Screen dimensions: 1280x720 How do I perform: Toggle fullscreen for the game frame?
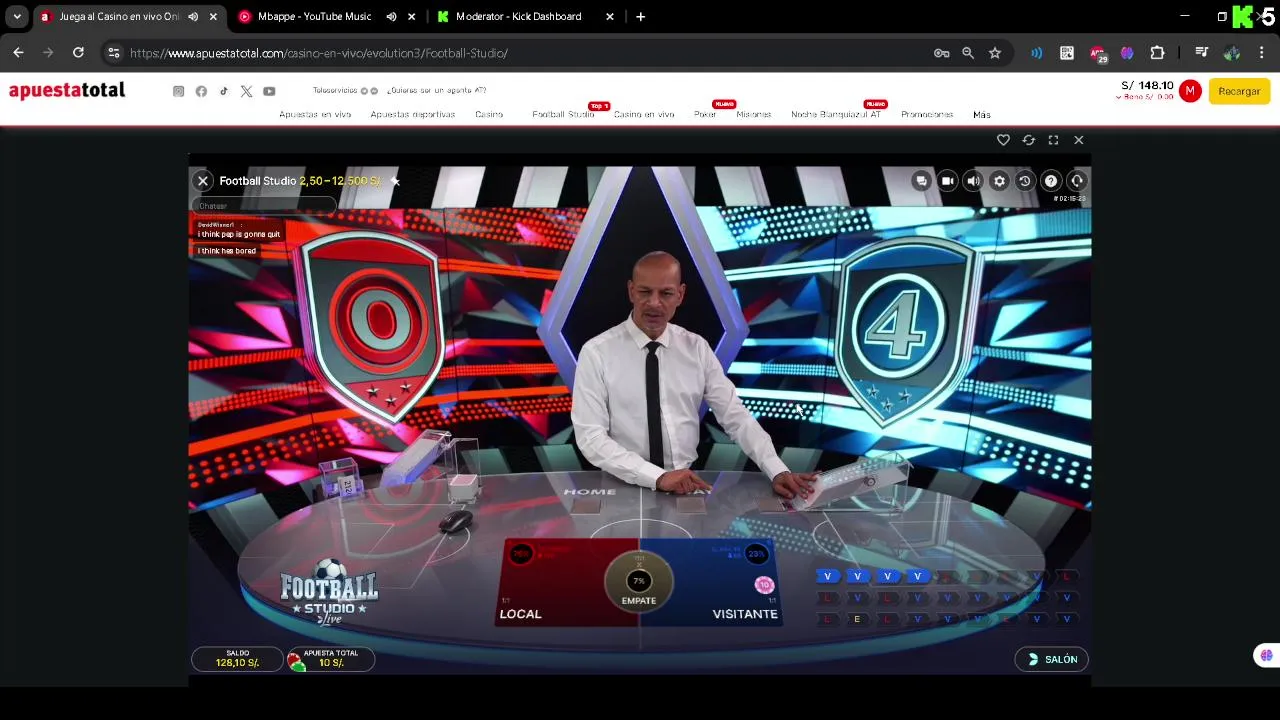pyautogui.click(x=1053, y=140)
